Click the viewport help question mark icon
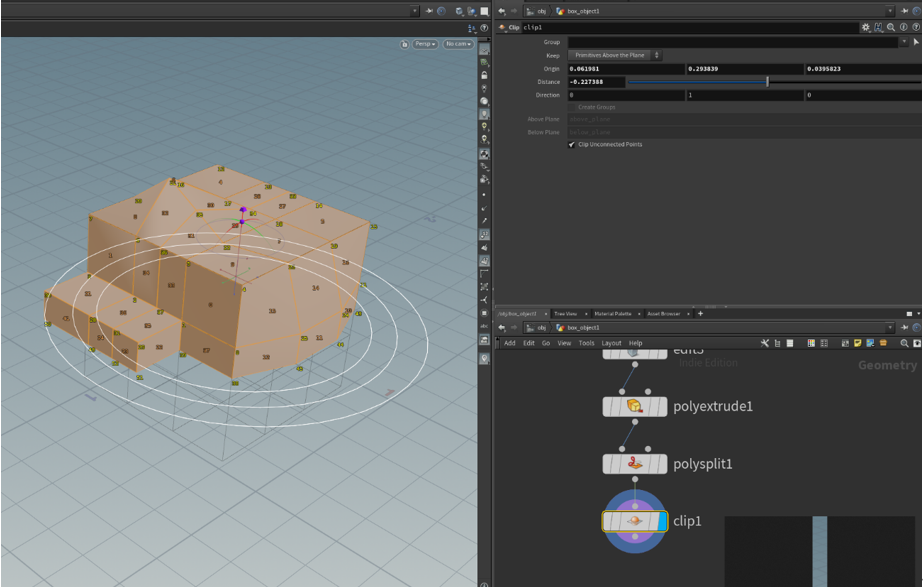Viewport: 923px width, 587px height. click(x=485, y=28)
